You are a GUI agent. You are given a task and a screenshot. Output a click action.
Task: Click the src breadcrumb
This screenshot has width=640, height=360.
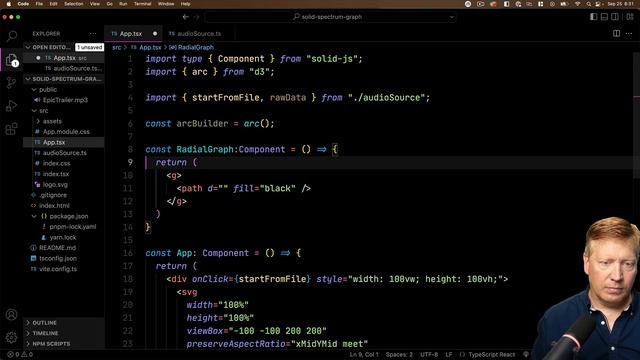117,47
